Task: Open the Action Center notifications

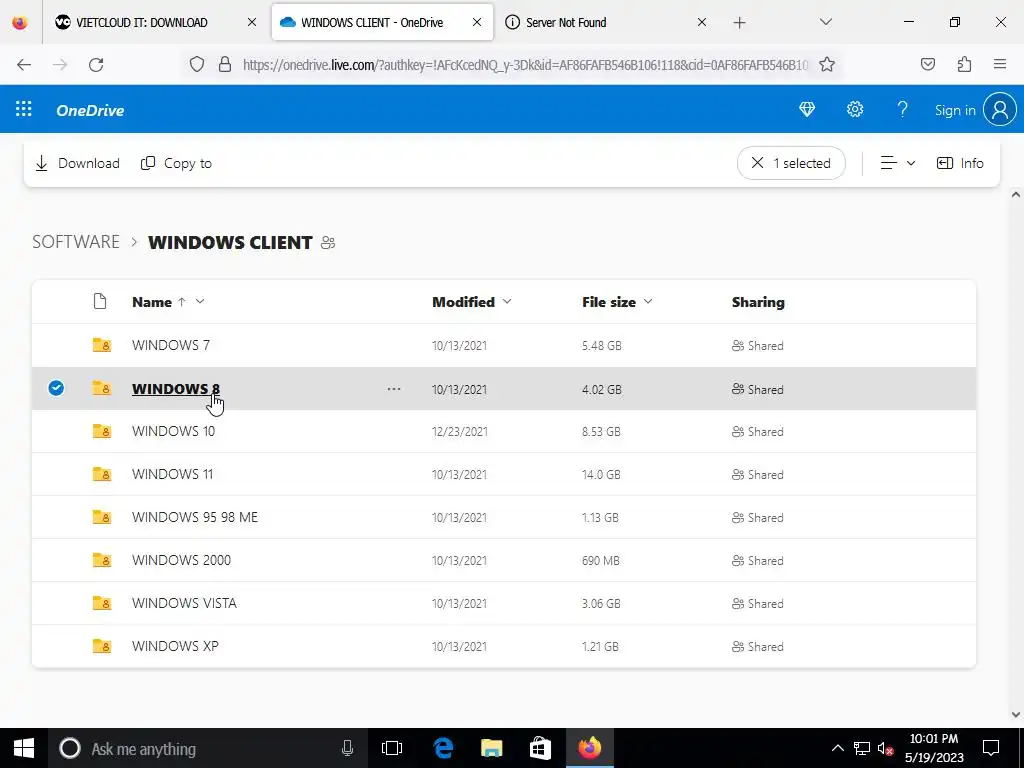Action: [991, 748]
